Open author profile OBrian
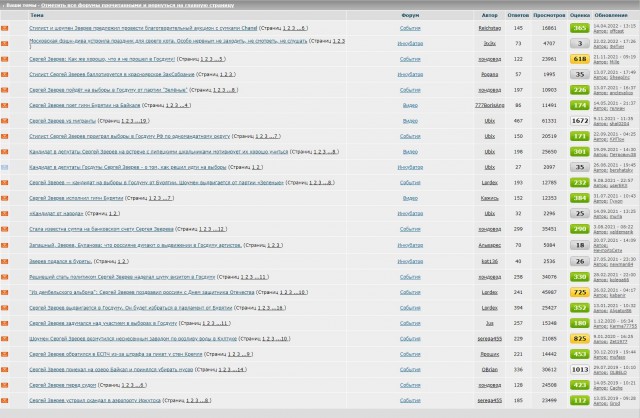 (489, 370)
